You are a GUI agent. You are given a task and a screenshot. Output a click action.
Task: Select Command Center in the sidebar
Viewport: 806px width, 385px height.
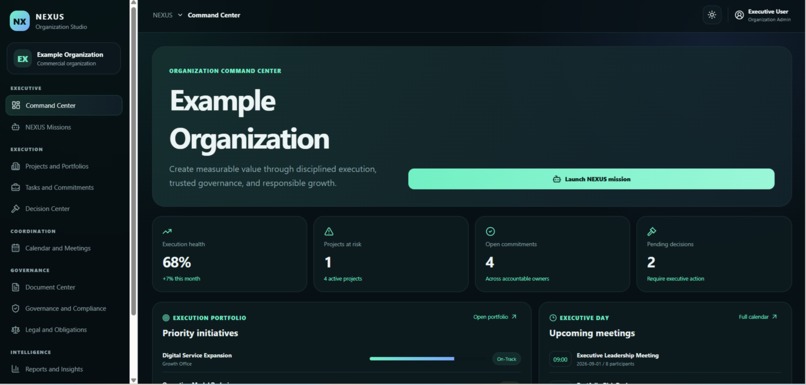64,105
